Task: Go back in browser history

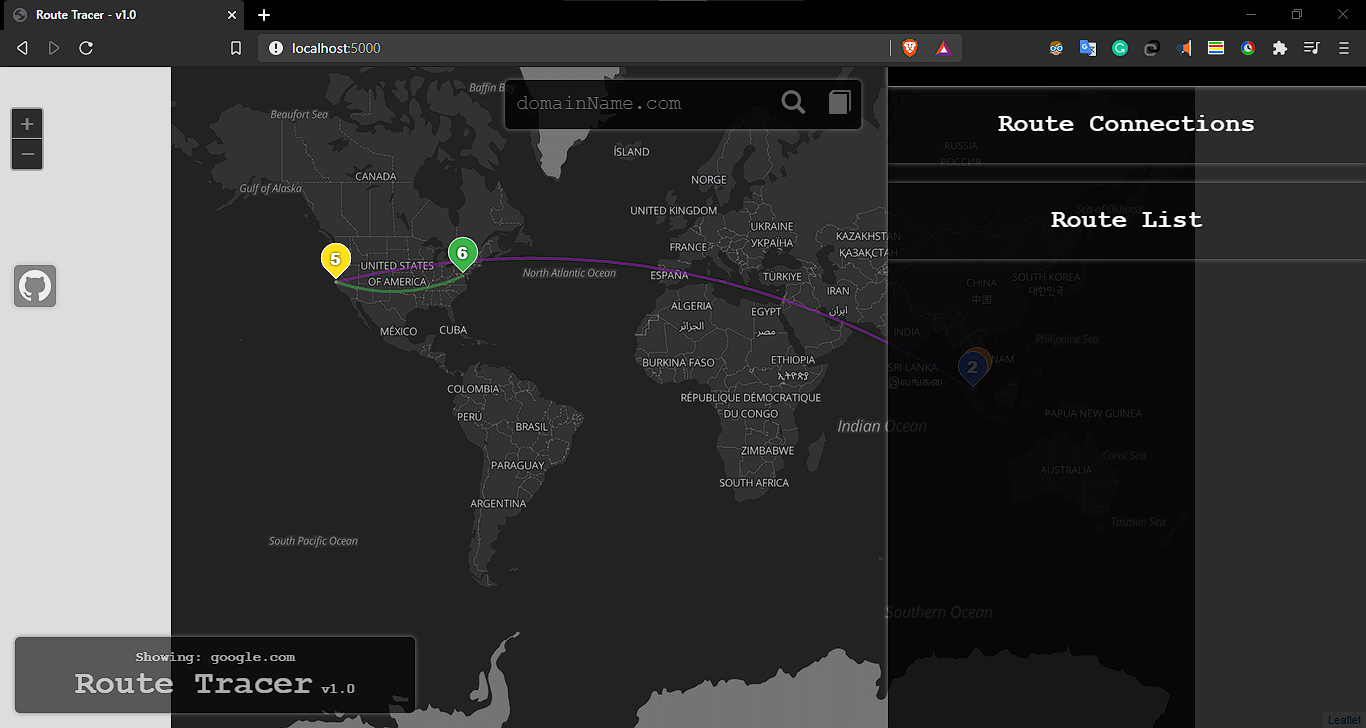Action: (22, 48)
